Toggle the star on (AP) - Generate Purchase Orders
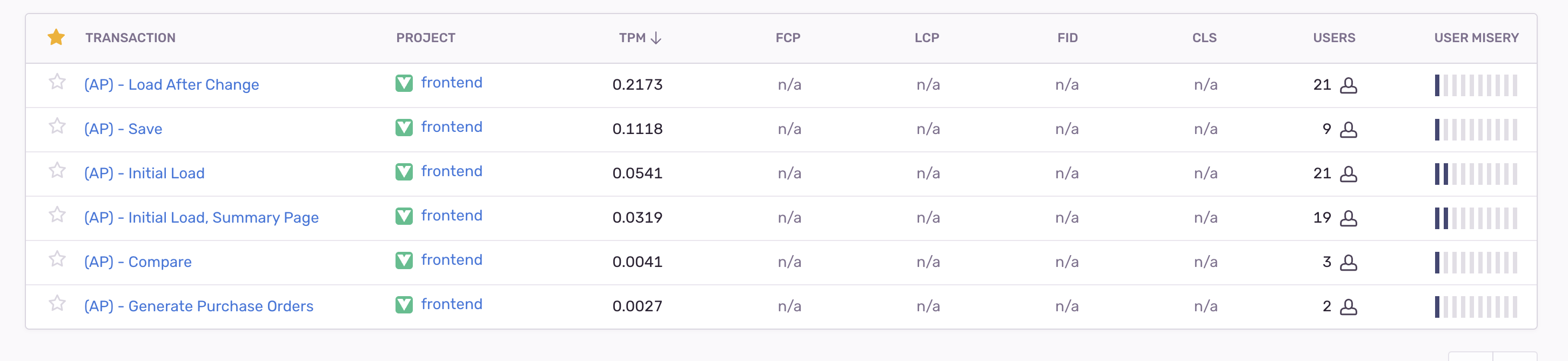1568x361 pixels. [57, 303]
